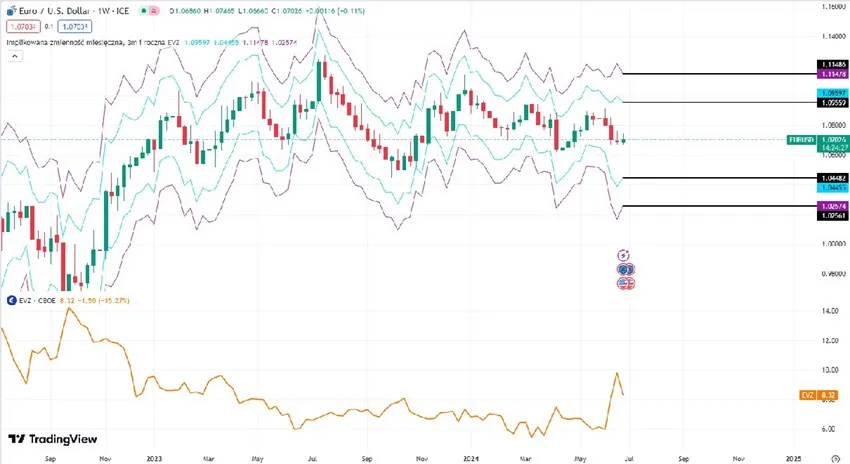Collapse the indicator legend with the chevron
This screenshot has height=464, width=850.
coord(15,56)
